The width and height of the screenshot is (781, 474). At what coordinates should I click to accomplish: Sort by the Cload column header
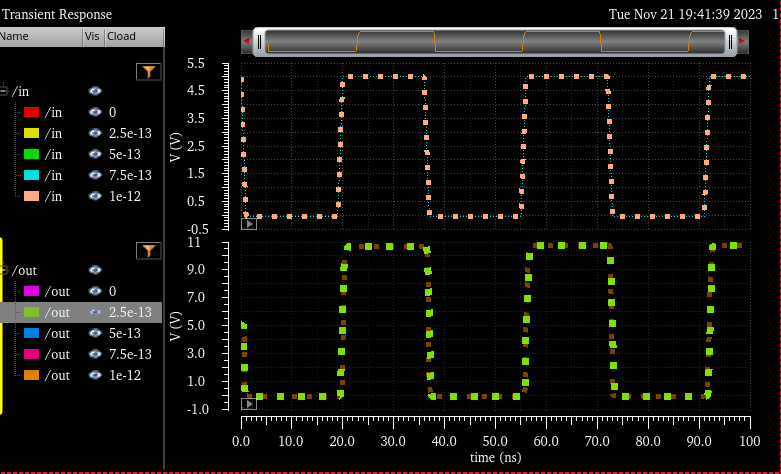click(x=122, y=36)
